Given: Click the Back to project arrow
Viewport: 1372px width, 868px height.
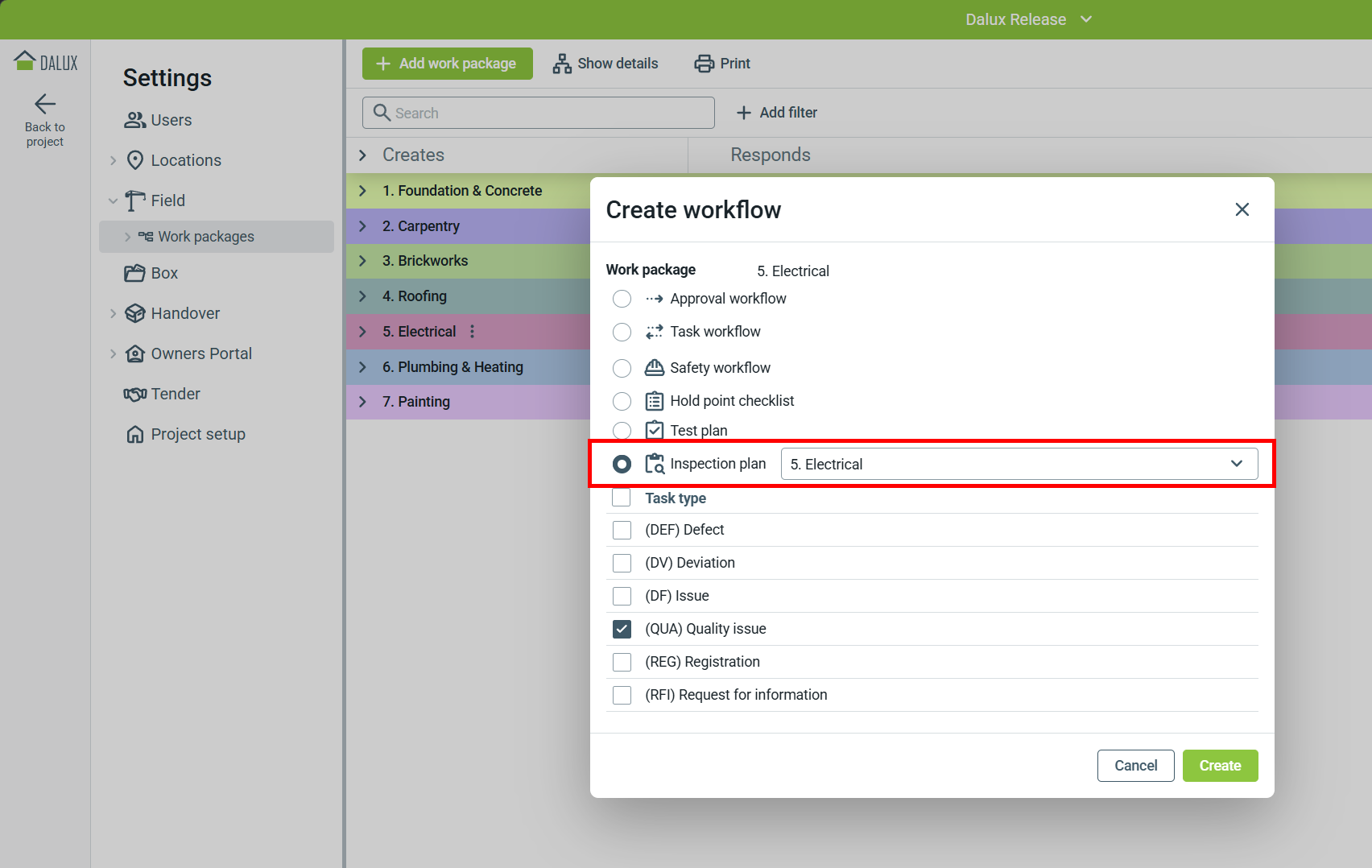Looking at the screenshot, I should 45,104.
